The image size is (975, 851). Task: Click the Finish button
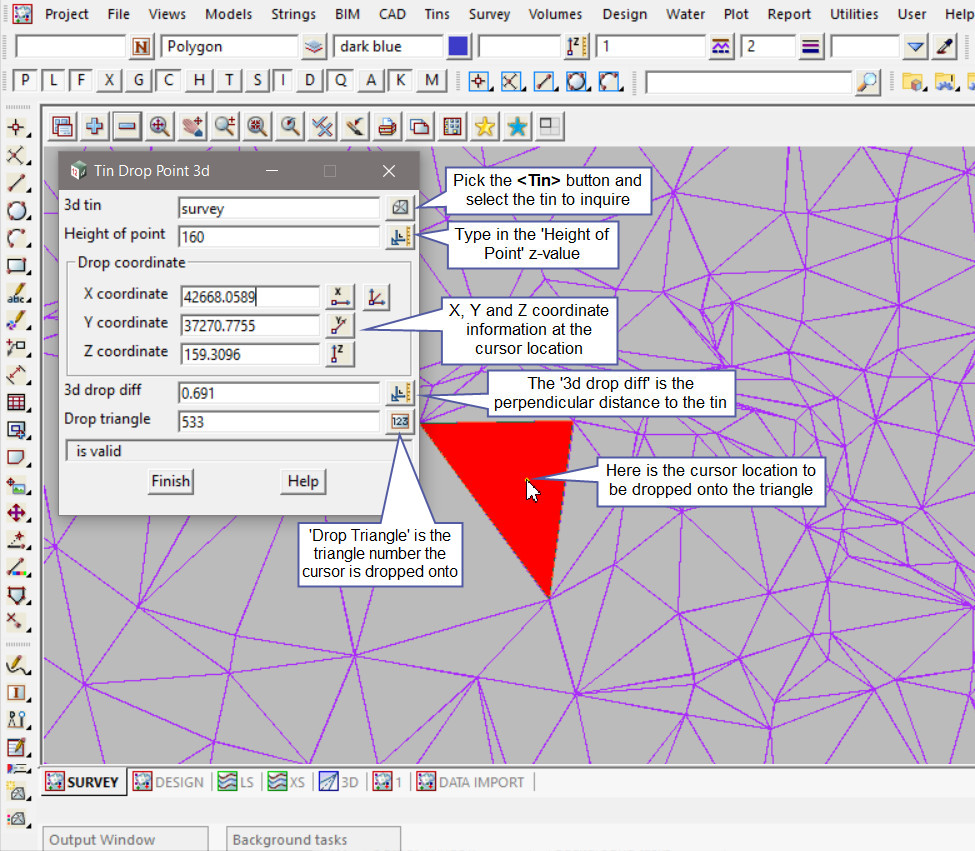(x=170, y=481)
